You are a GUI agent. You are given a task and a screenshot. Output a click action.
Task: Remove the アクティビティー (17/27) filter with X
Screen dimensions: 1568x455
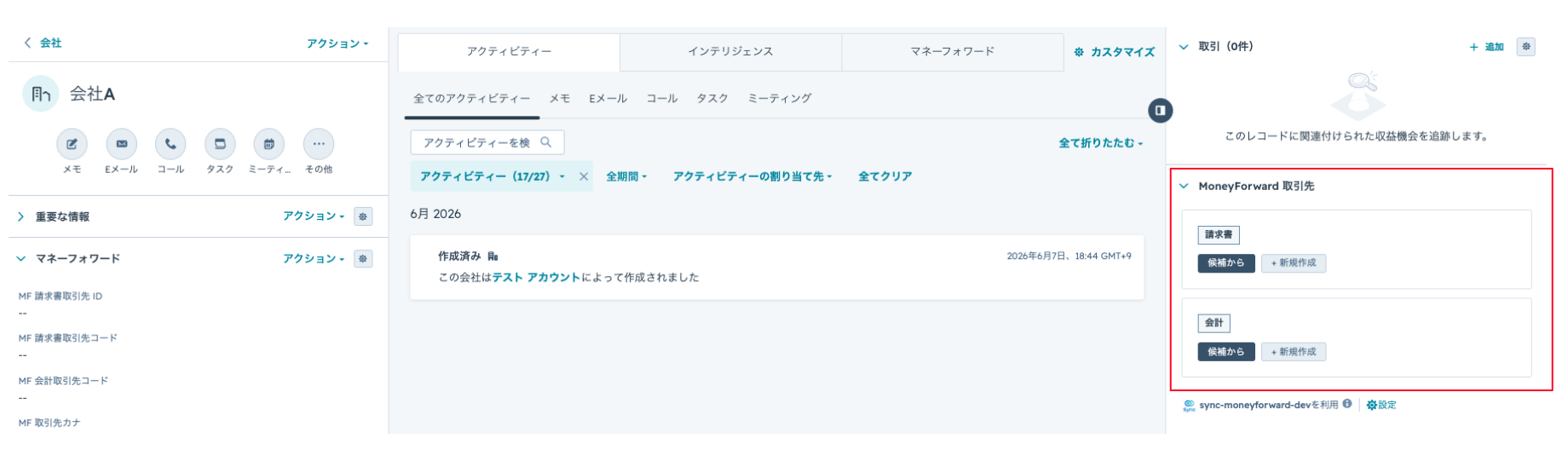(x=584, y=176)
